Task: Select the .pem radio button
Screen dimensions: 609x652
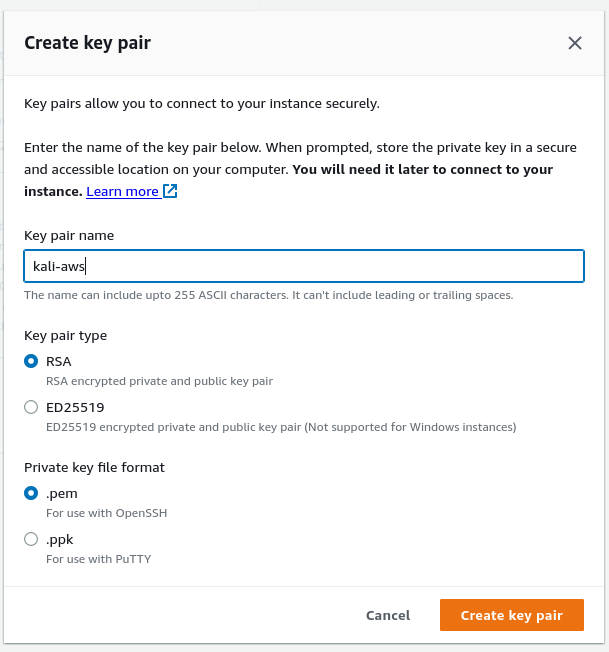Action: tap(31, 493)
